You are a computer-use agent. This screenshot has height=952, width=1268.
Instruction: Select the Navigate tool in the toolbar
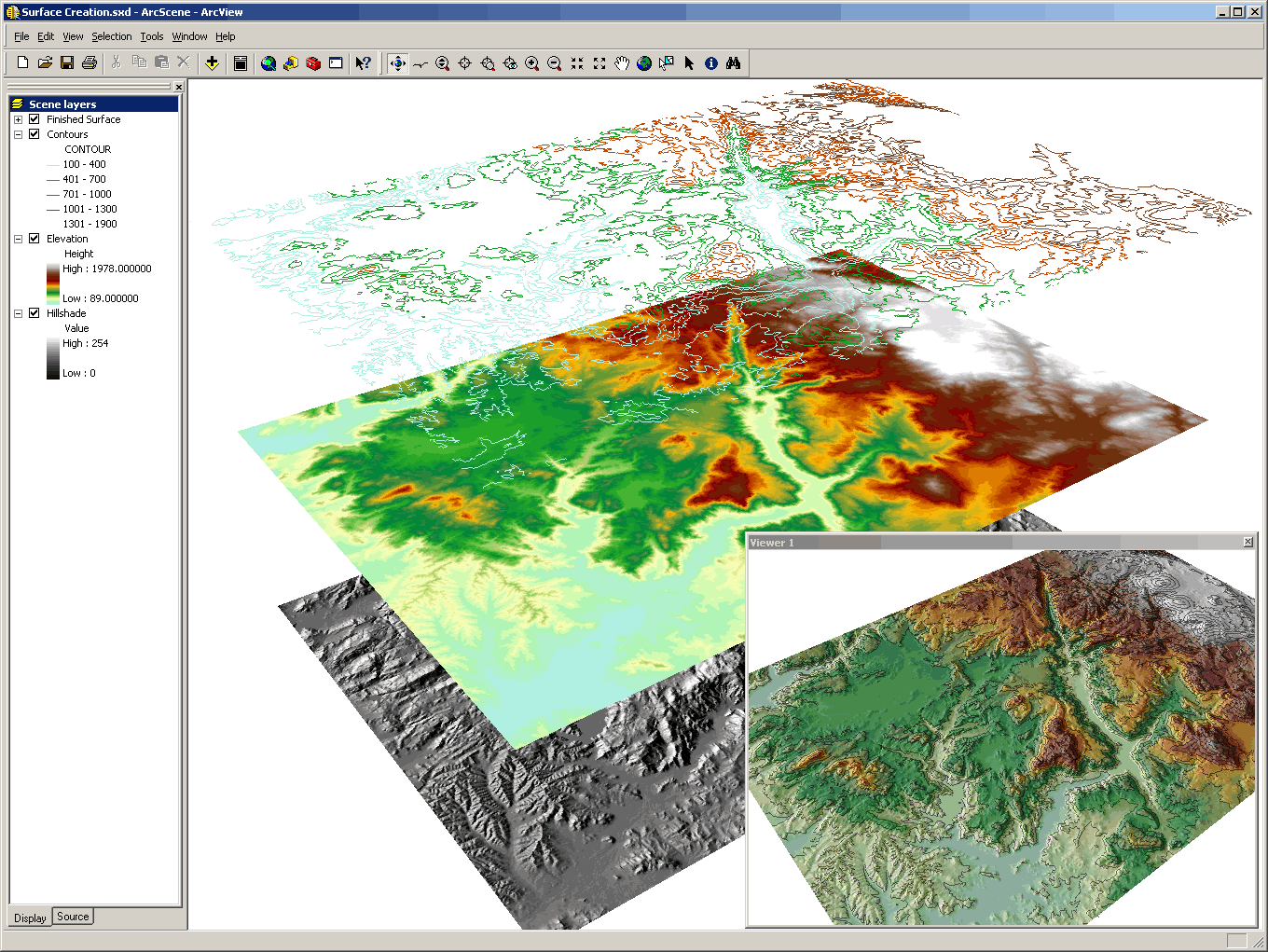(397, 63)
